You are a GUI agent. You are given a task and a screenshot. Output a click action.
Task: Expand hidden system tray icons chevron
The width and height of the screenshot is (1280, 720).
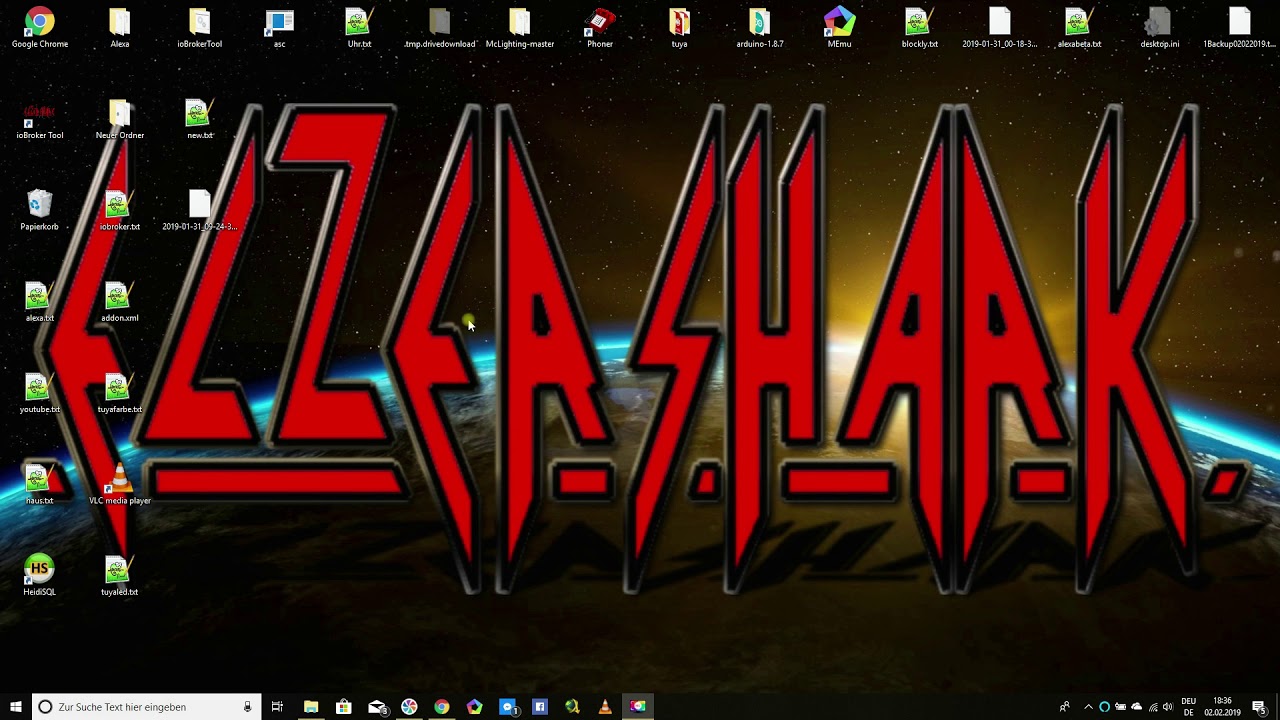point(1088,707)
